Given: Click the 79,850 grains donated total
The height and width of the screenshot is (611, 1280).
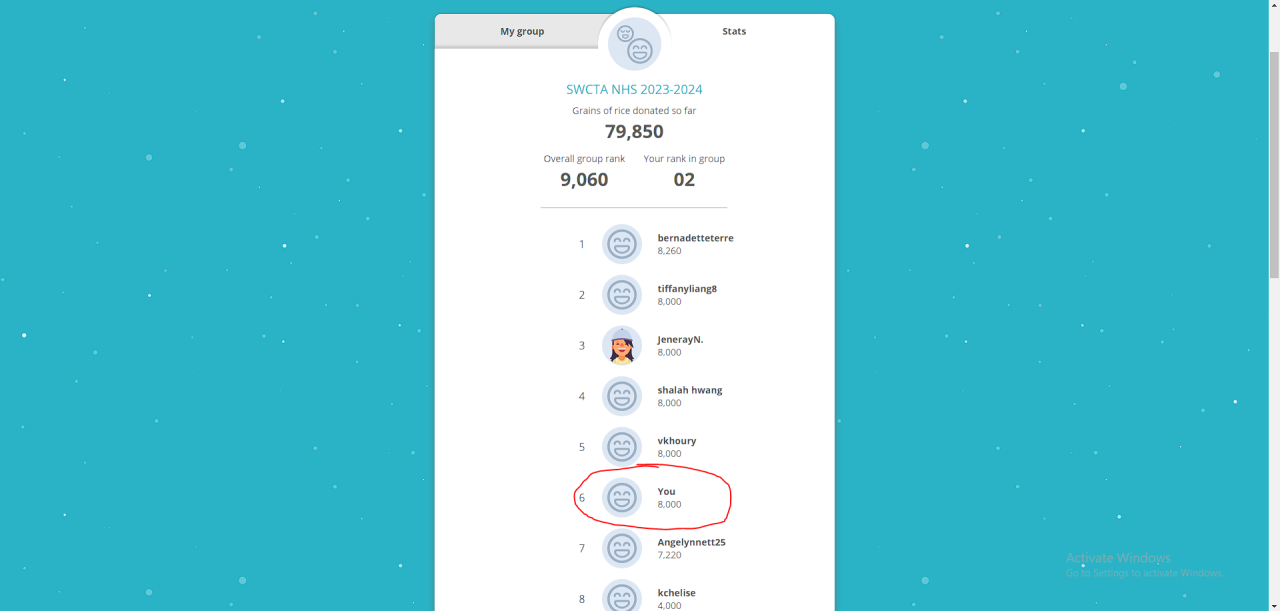Looking at the screenshot, I should coord(634,132).
